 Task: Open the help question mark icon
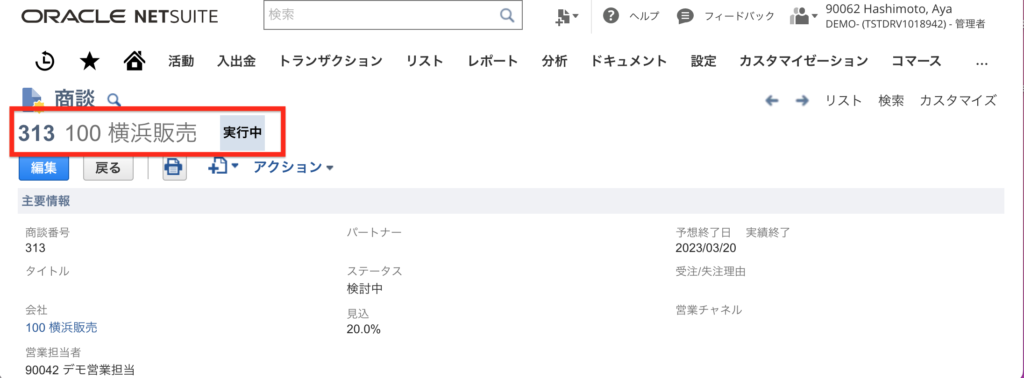pyautogui.click(x=611, y=16)
